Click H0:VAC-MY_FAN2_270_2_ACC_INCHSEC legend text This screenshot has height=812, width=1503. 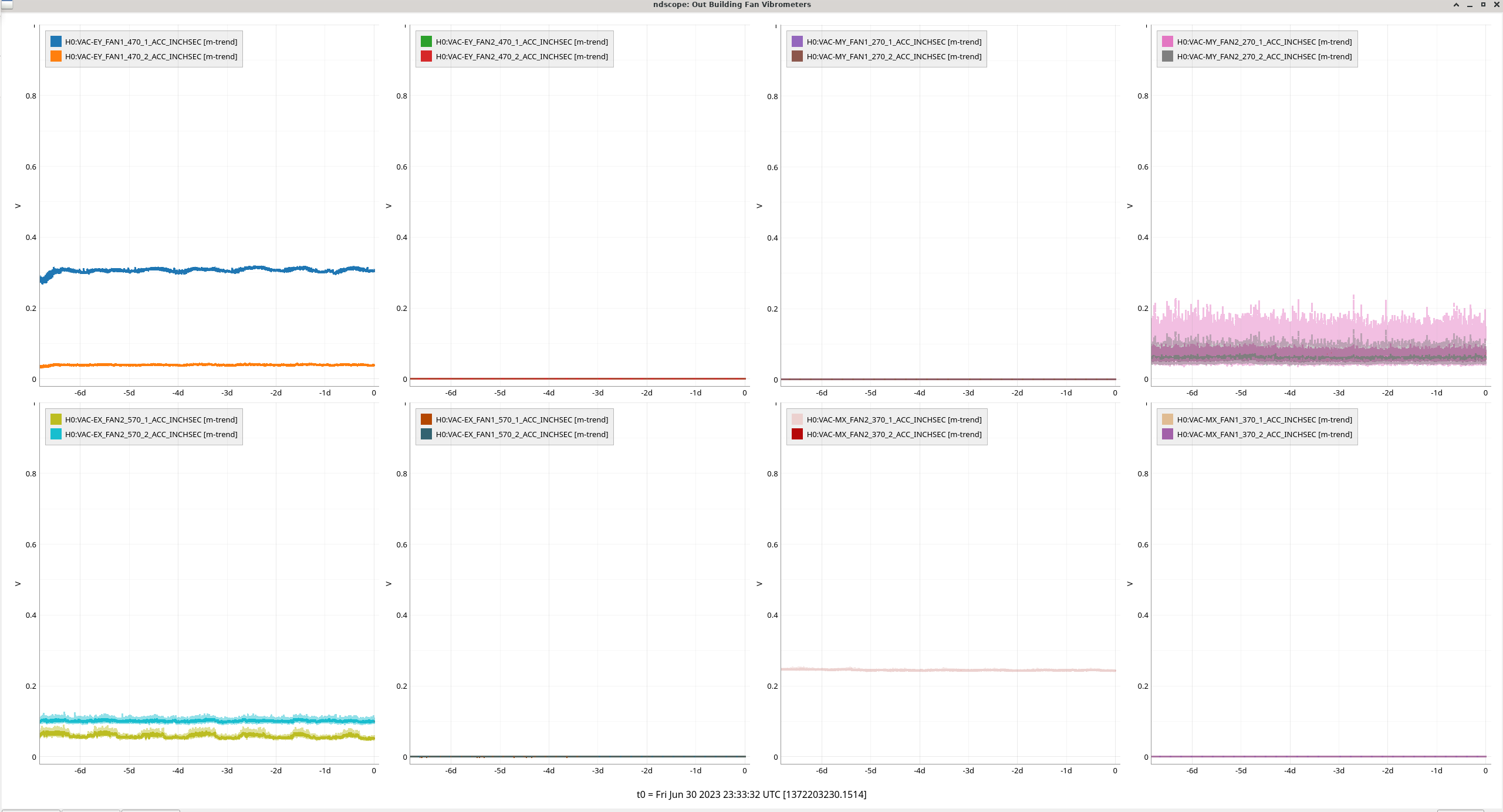pyautogui.click(x=1264, y=56)
